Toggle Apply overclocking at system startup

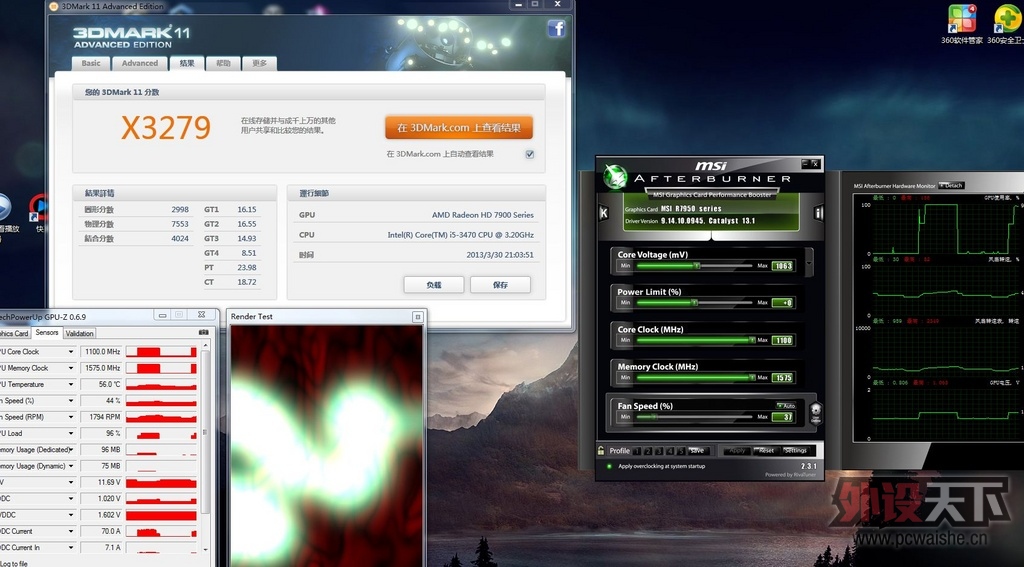click(609, 466)
